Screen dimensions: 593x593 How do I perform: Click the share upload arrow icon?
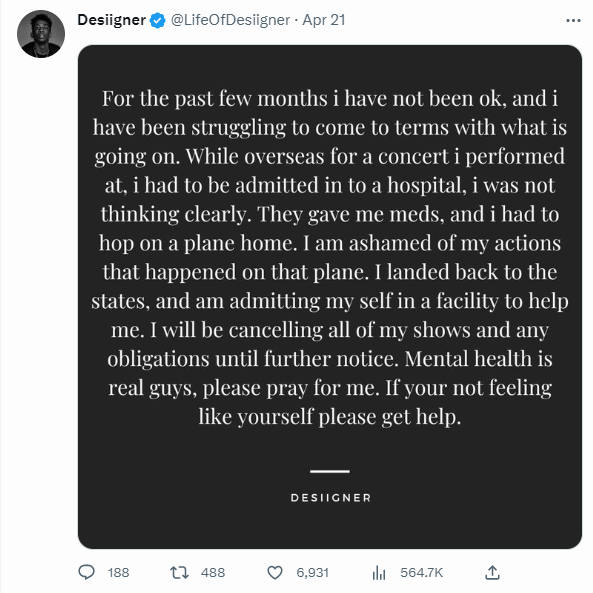pyautogui.click(x=492, y=572)
